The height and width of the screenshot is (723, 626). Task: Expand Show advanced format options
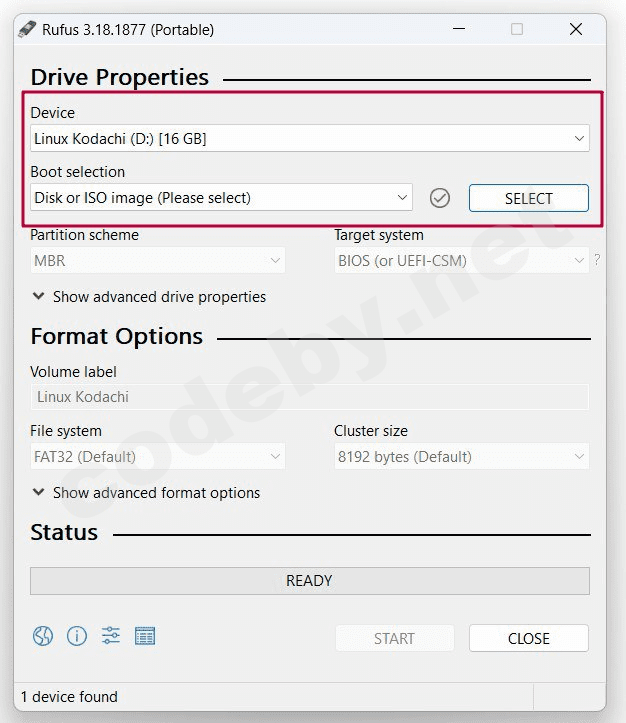[147, 493]
